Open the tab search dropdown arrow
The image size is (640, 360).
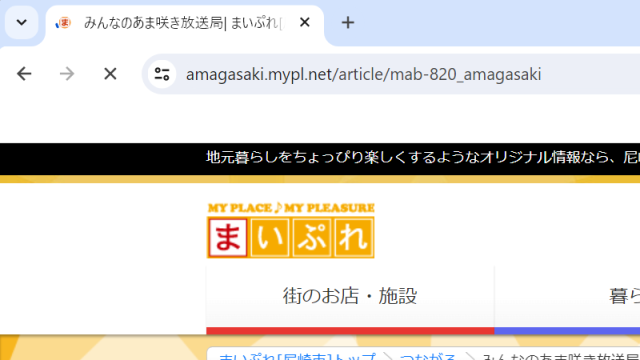[x=22, y=22]
